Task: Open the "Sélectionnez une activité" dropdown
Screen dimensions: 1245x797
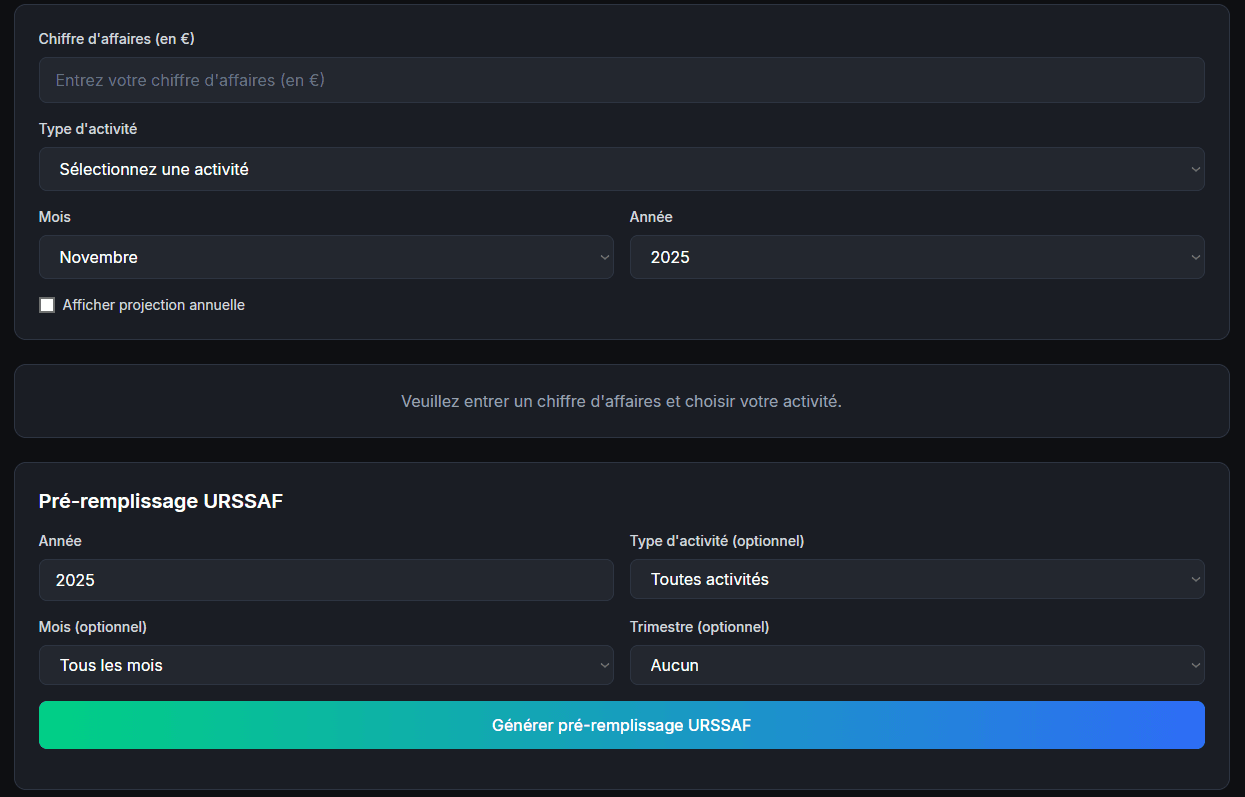Action: (621, 168)
